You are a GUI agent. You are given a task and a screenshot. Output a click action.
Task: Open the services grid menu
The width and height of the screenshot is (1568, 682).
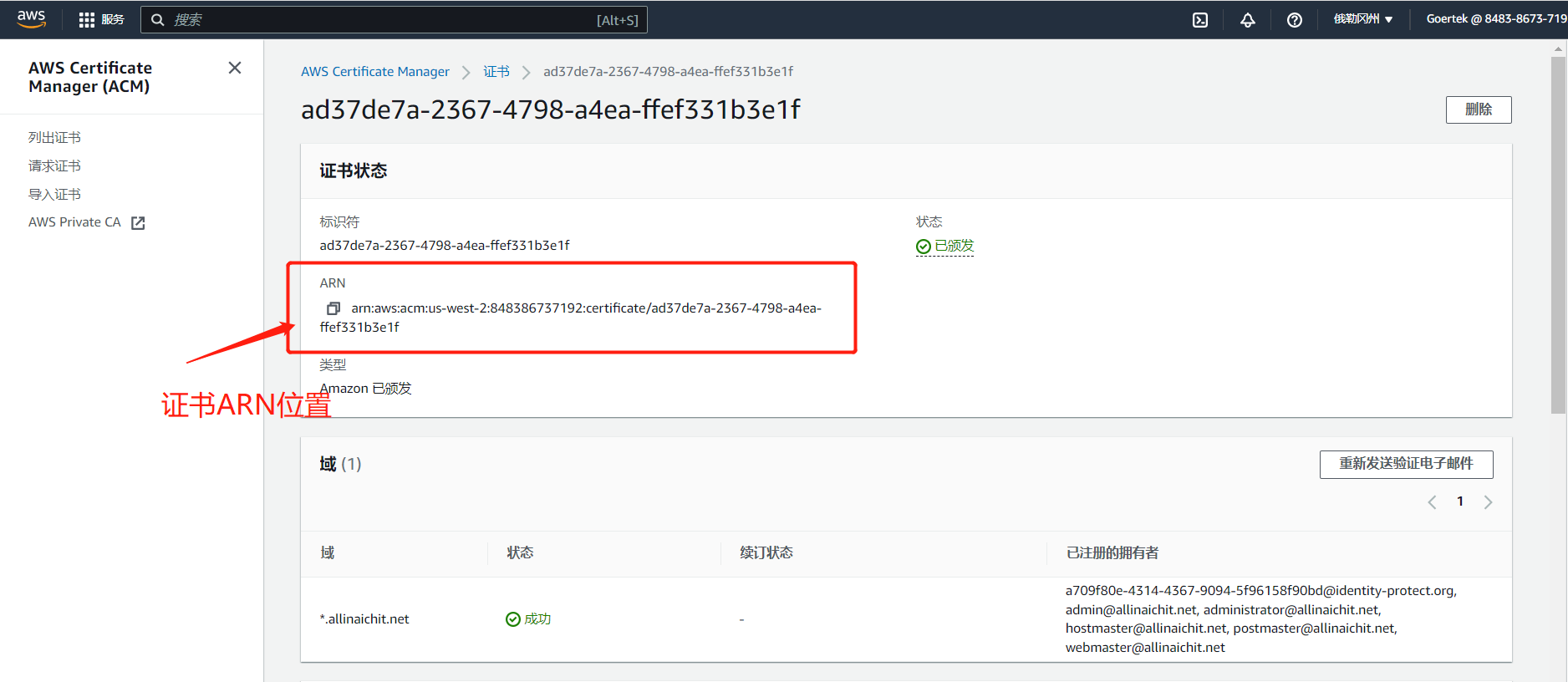87,20
